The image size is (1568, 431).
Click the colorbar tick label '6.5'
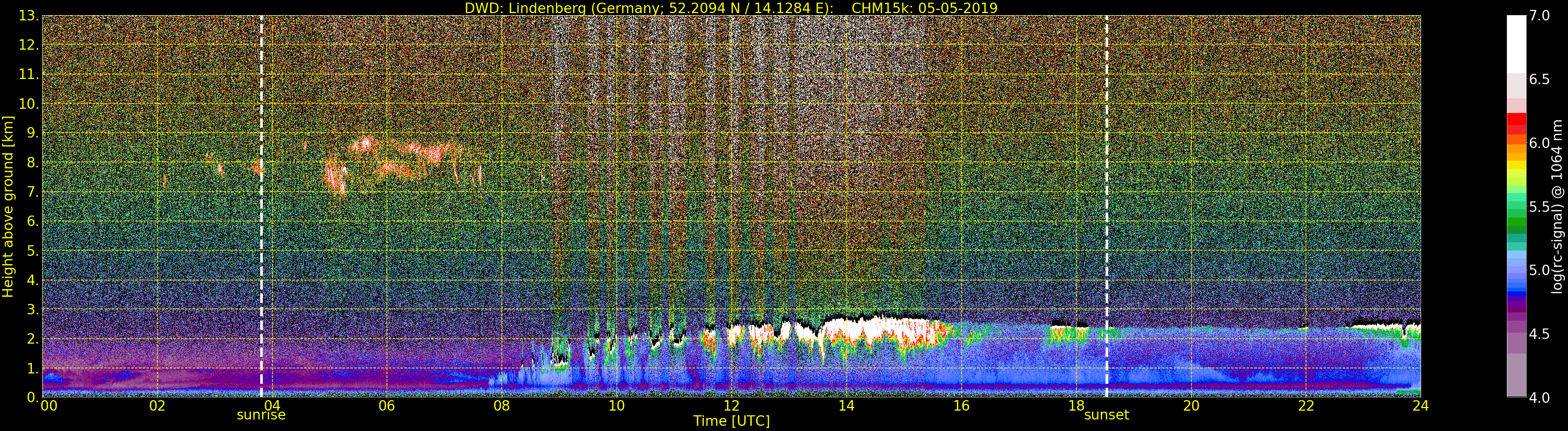pyautogui.click(x=1539, y=80)
